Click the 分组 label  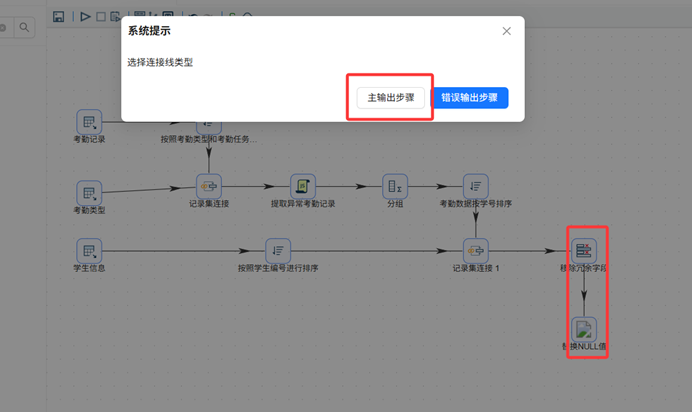395,204
